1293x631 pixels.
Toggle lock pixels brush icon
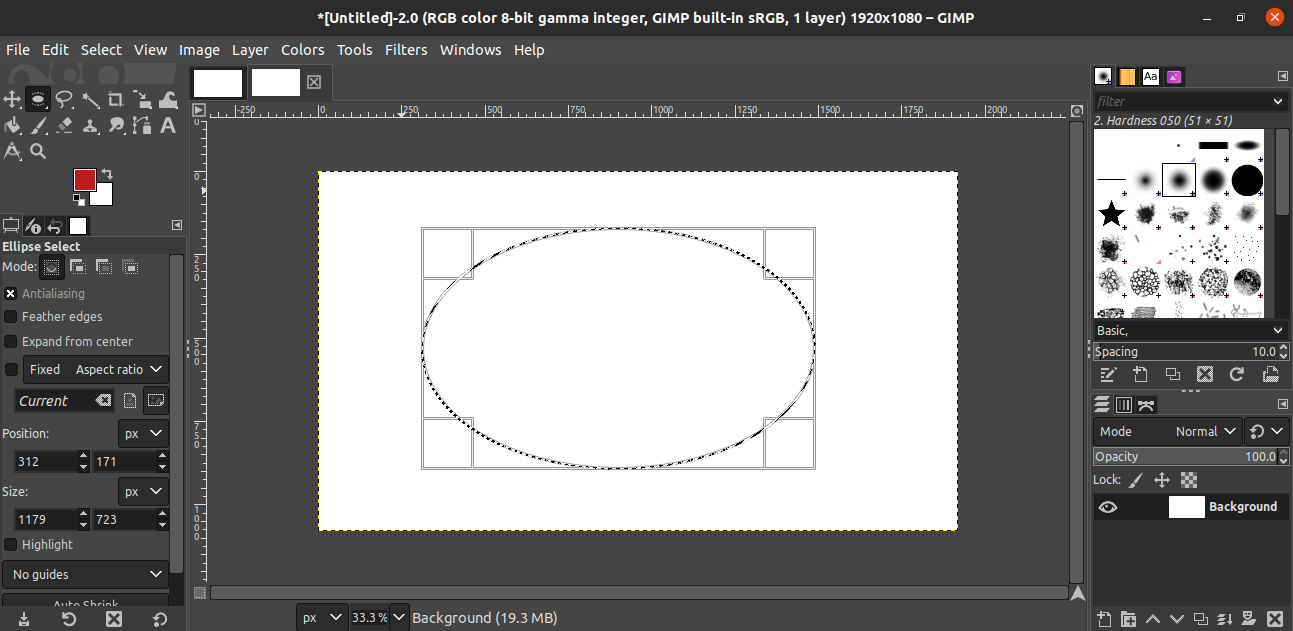click(x=1137, y=480)
